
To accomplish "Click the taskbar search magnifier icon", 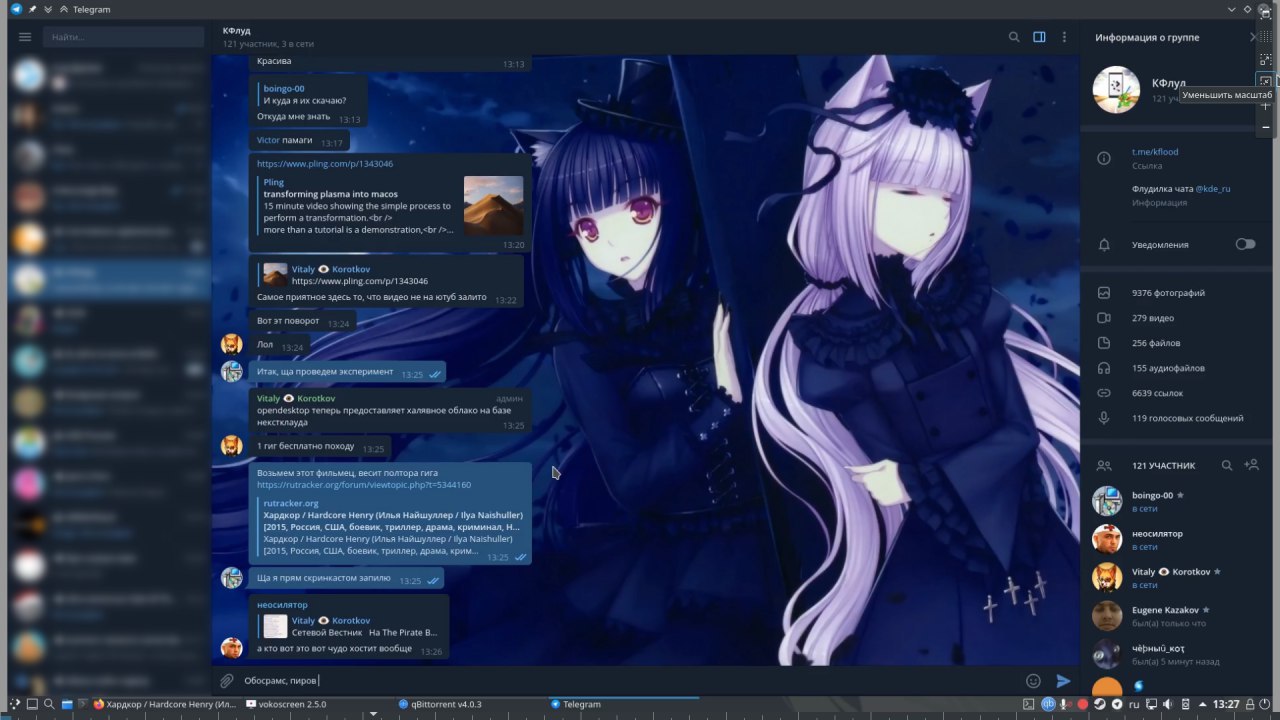I will 49,704.
